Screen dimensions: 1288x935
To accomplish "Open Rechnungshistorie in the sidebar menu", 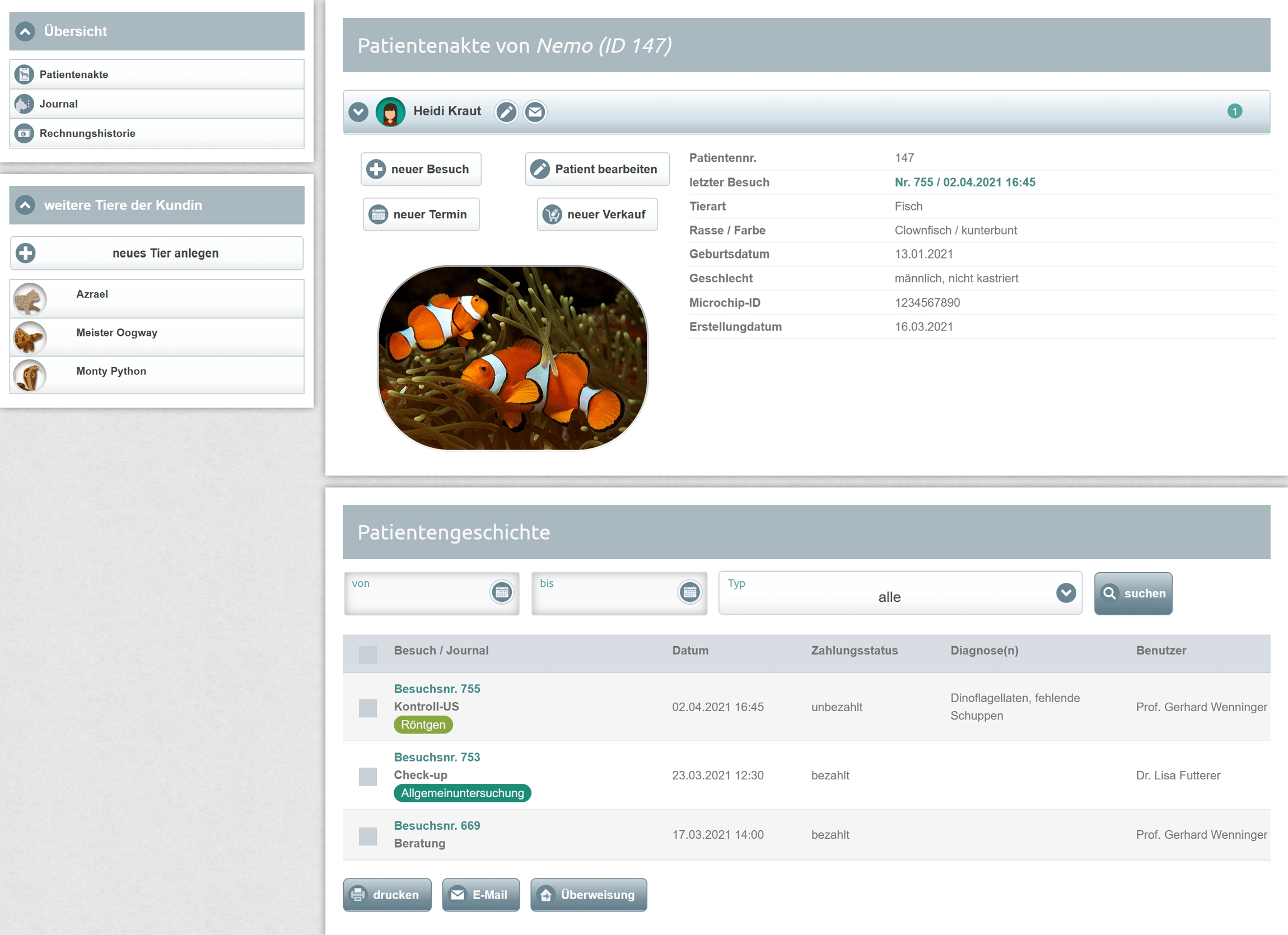I will pyautogui.click(x=87, y=133).
